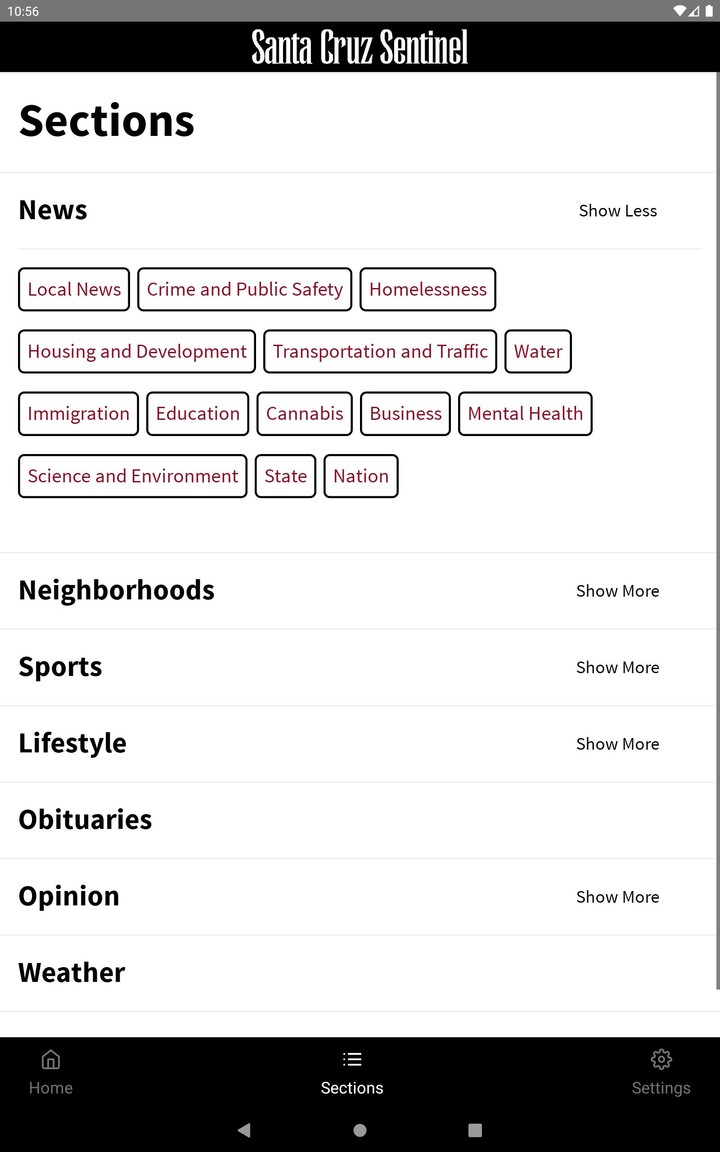Show more Lifestyle subsections
Viewport: 720px width, 1152px height.
617,744
